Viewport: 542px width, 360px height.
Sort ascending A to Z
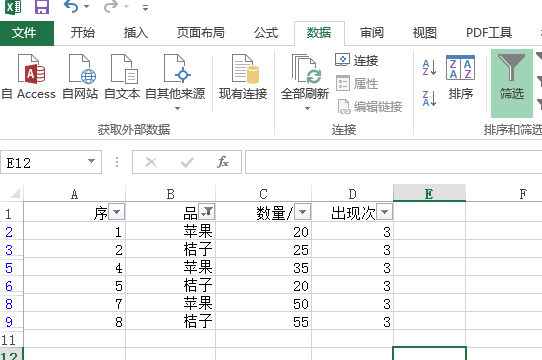coord(429,68)
